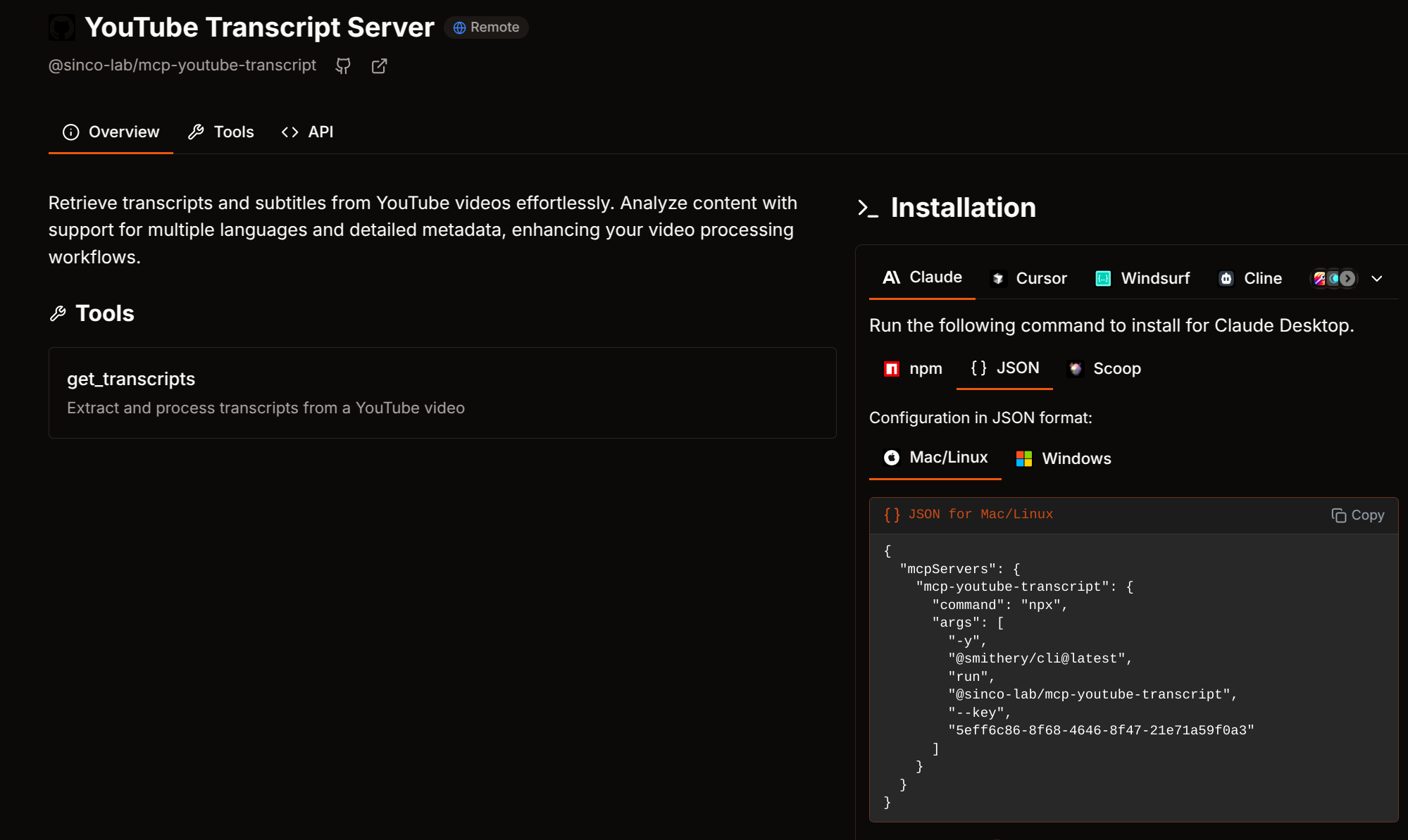
Task: Click the stacked client icons beside Cline
Action: [x=1333, y=279]
